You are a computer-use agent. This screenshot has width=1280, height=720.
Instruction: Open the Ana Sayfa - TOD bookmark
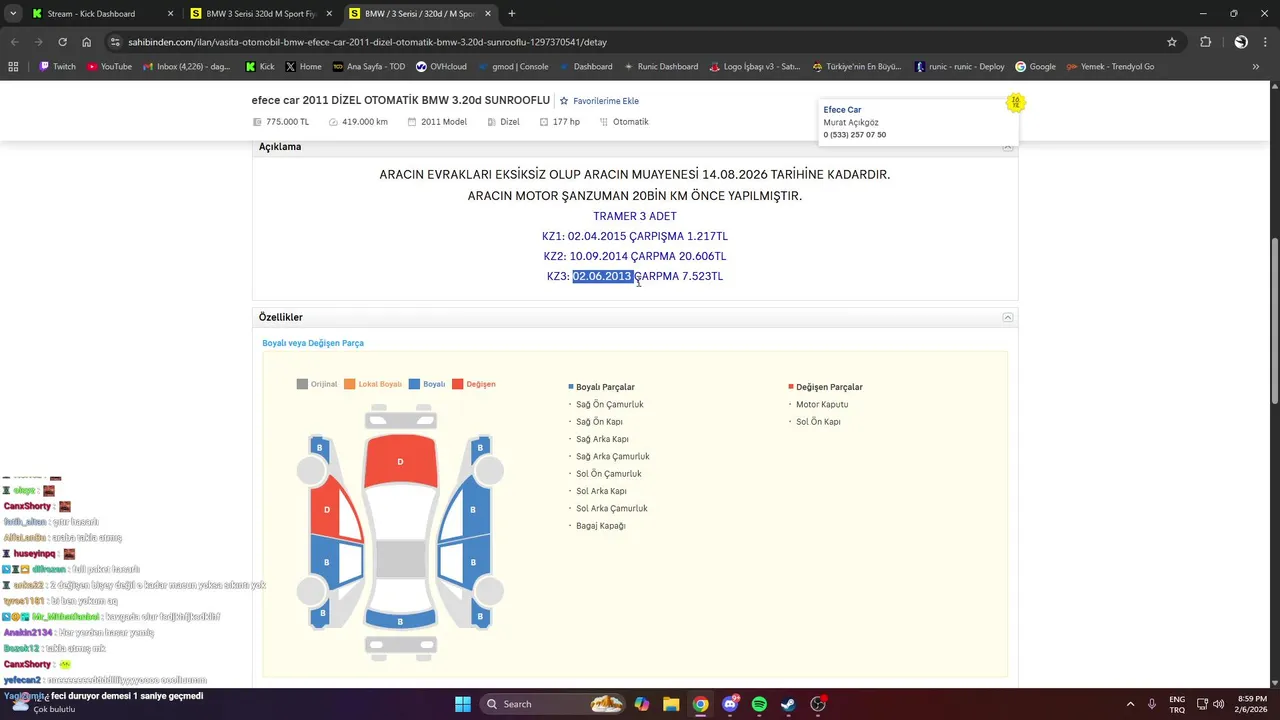[369, 67]
